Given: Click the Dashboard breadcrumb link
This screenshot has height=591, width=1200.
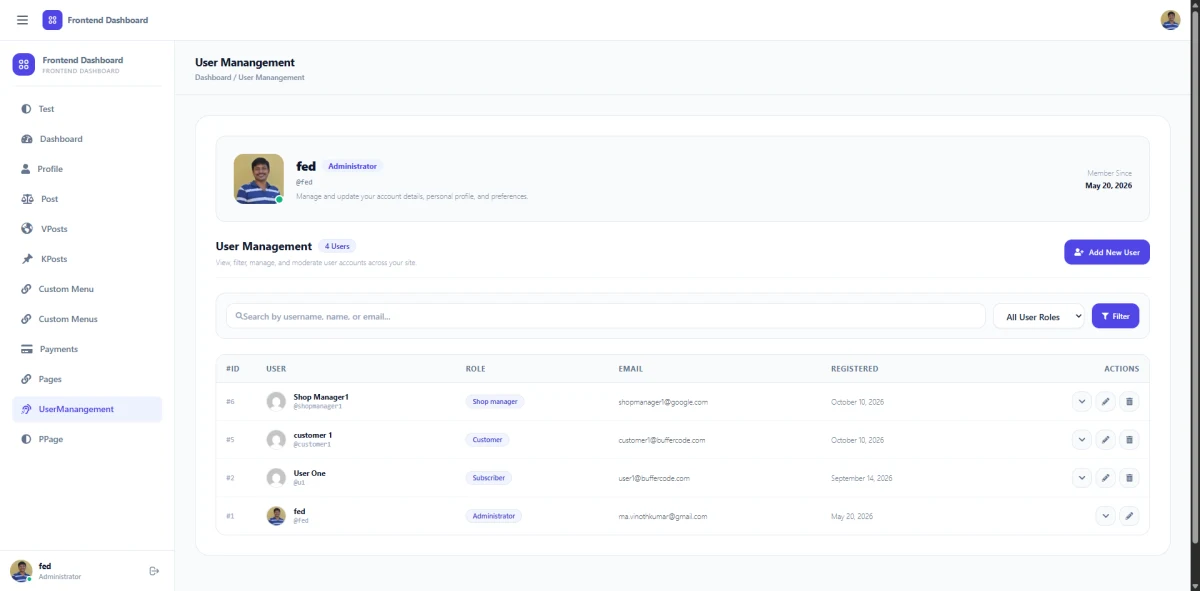Looking at the screenshot, I should pos(213,77).
